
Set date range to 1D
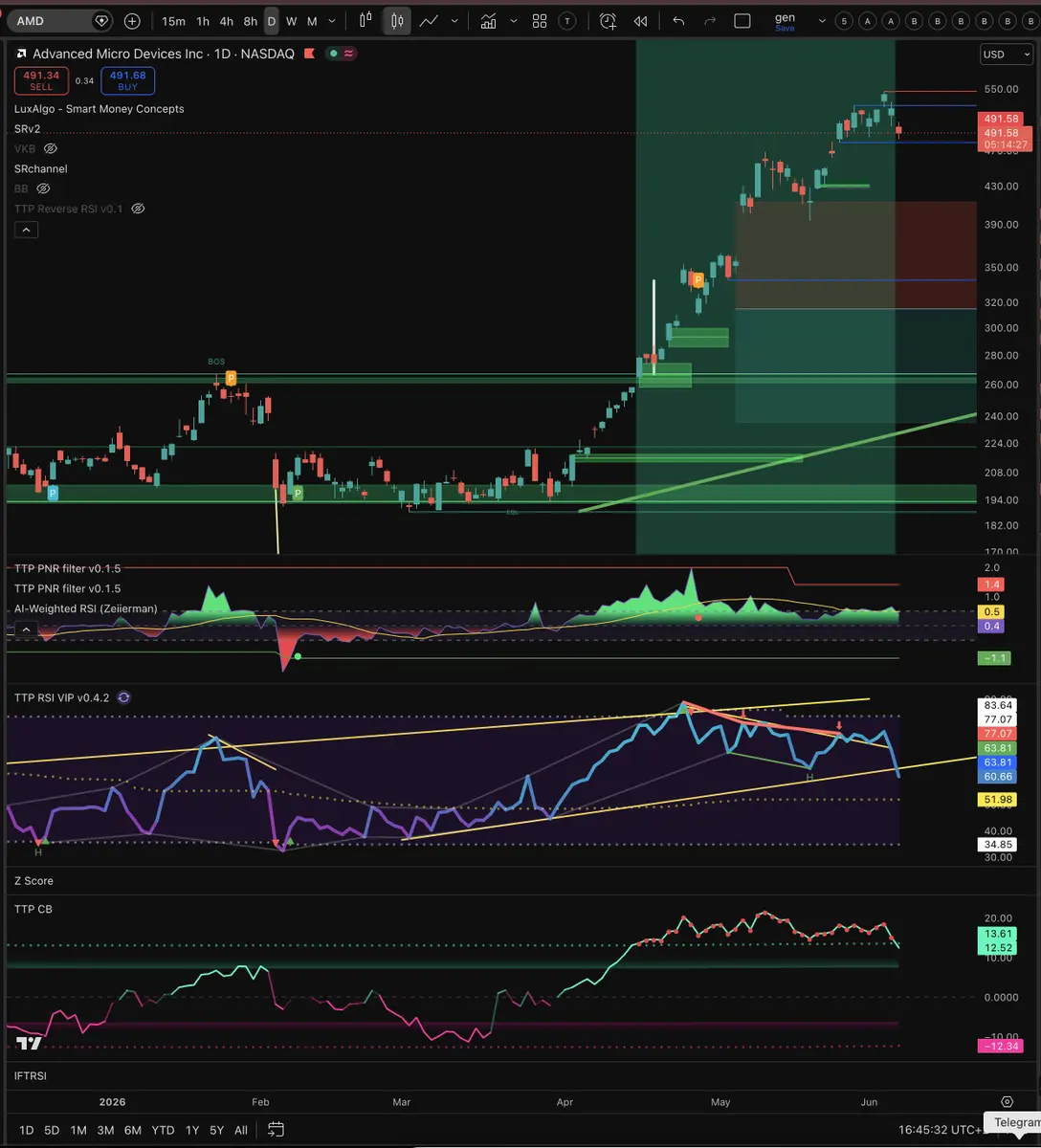pyautogui.click(x=27, y=1130)
